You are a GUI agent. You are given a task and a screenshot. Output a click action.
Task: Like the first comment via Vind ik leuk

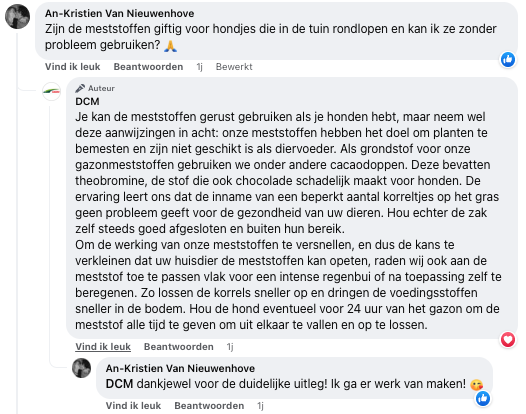pyautogui.click(x=72, y=67)
